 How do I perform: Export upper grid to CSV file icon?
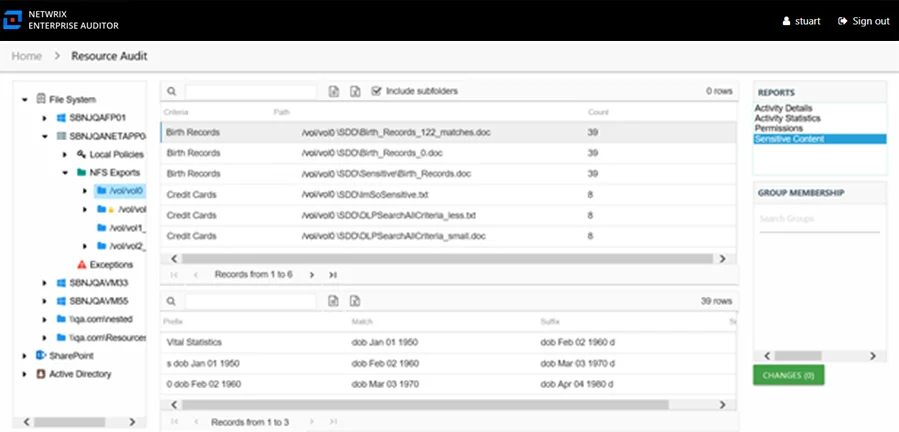click(x=334, y=91)
